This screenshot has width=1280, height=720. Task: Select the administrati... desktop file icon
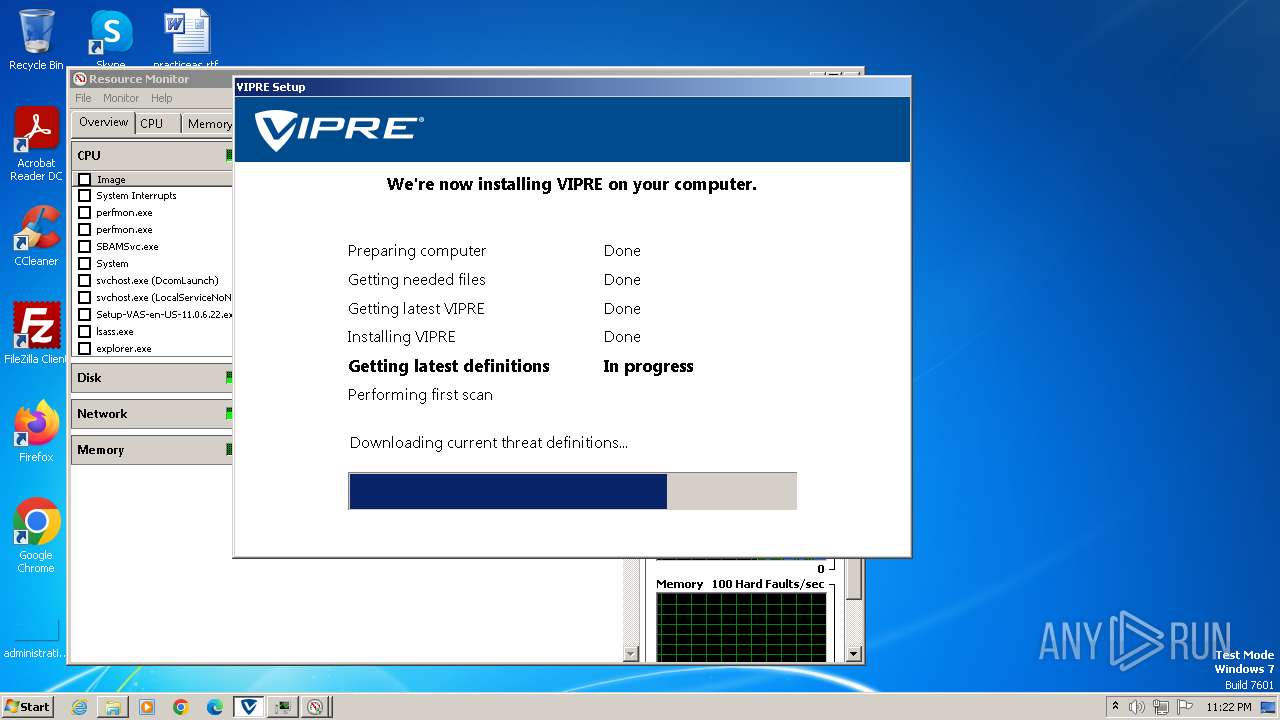(x=36, y=638)
